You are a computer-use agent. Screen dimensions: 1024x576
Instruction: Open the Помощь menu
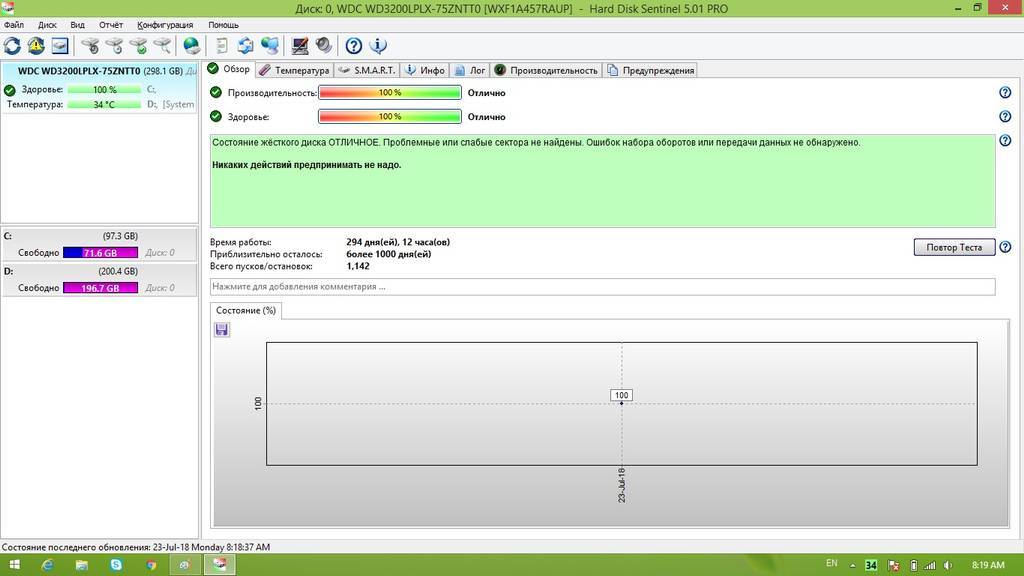click(x=223, y=25)
